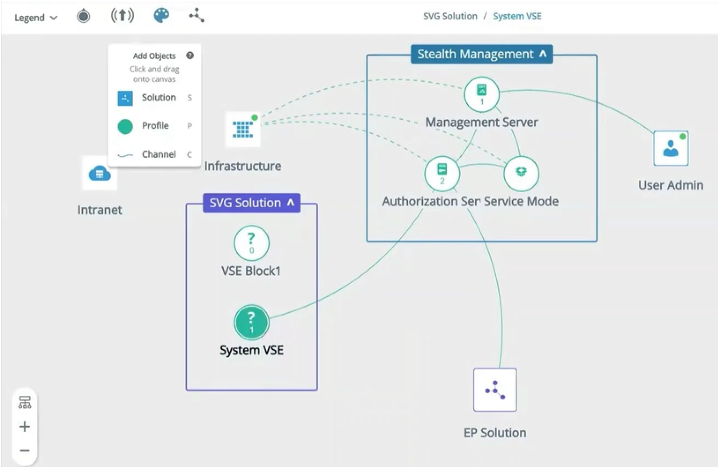Zoom in with the plus button
Viewport: 718px width, 467px height.
(25, 426)
